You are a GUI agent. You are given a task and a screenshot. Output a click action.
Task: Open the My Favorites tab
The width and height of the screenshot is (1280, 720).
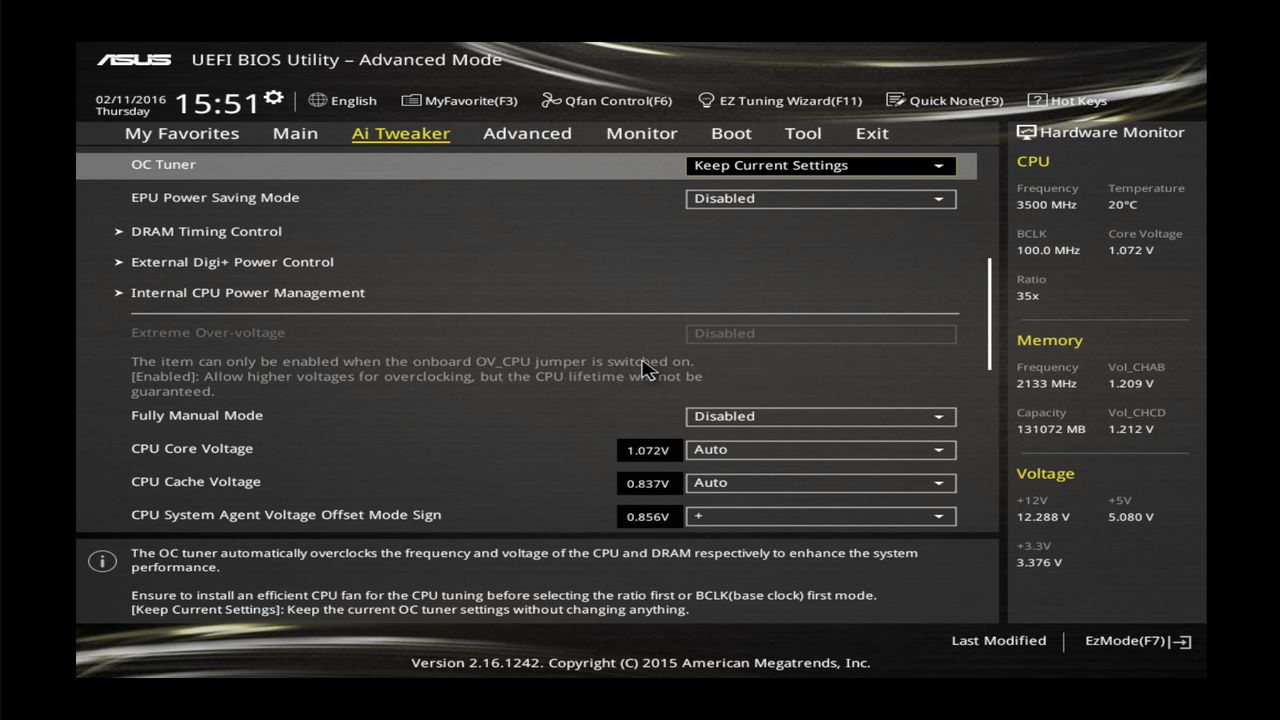182,133
